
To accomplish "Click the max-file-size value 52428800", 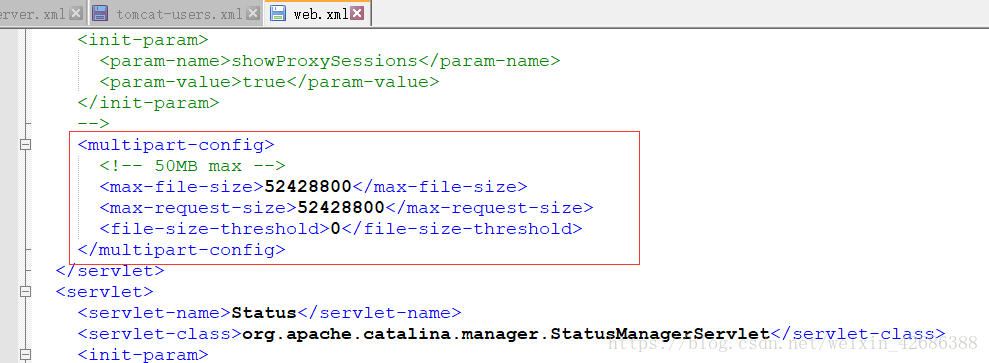I will pyautogui.click(x=308, y=187).
